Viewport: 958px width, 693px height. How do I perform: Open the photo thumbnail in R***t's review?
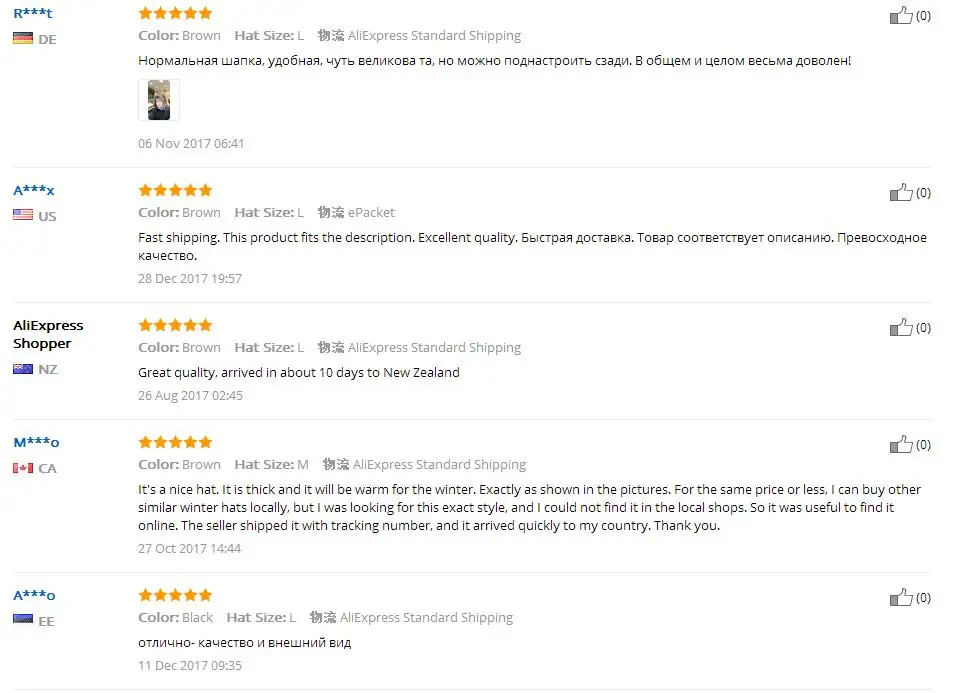(159, 100)
